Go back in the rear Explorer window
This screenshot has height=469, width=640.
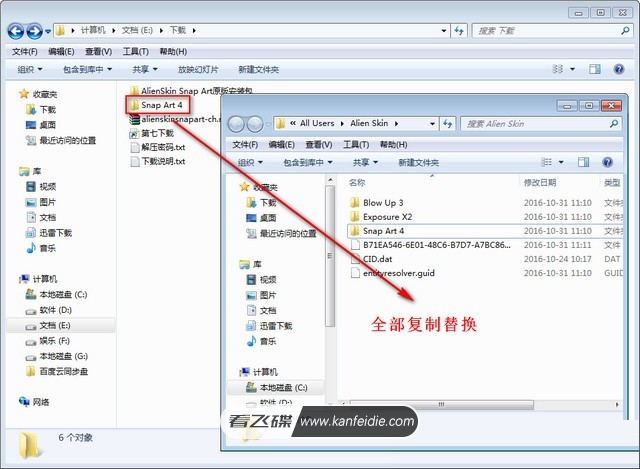coord(16,31)
